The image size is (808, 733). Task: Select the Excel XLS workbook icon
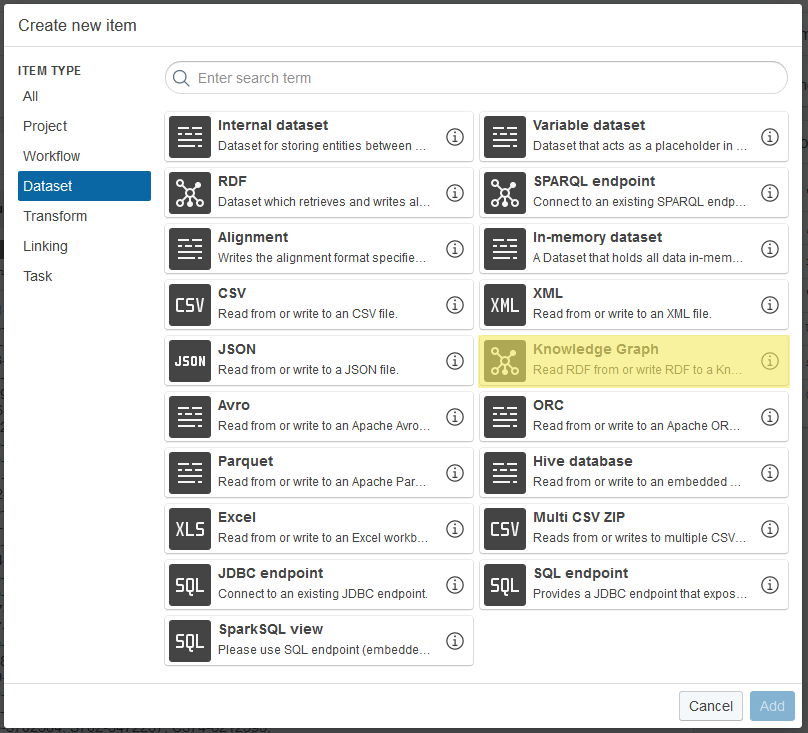[x=189, y=529]
